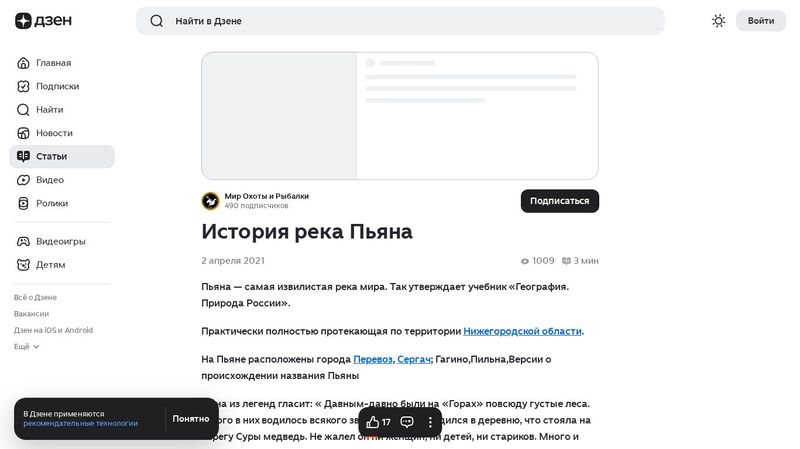Click the Ролики sidebar icon
Screen dimensions: 800x449
[24, 203]
